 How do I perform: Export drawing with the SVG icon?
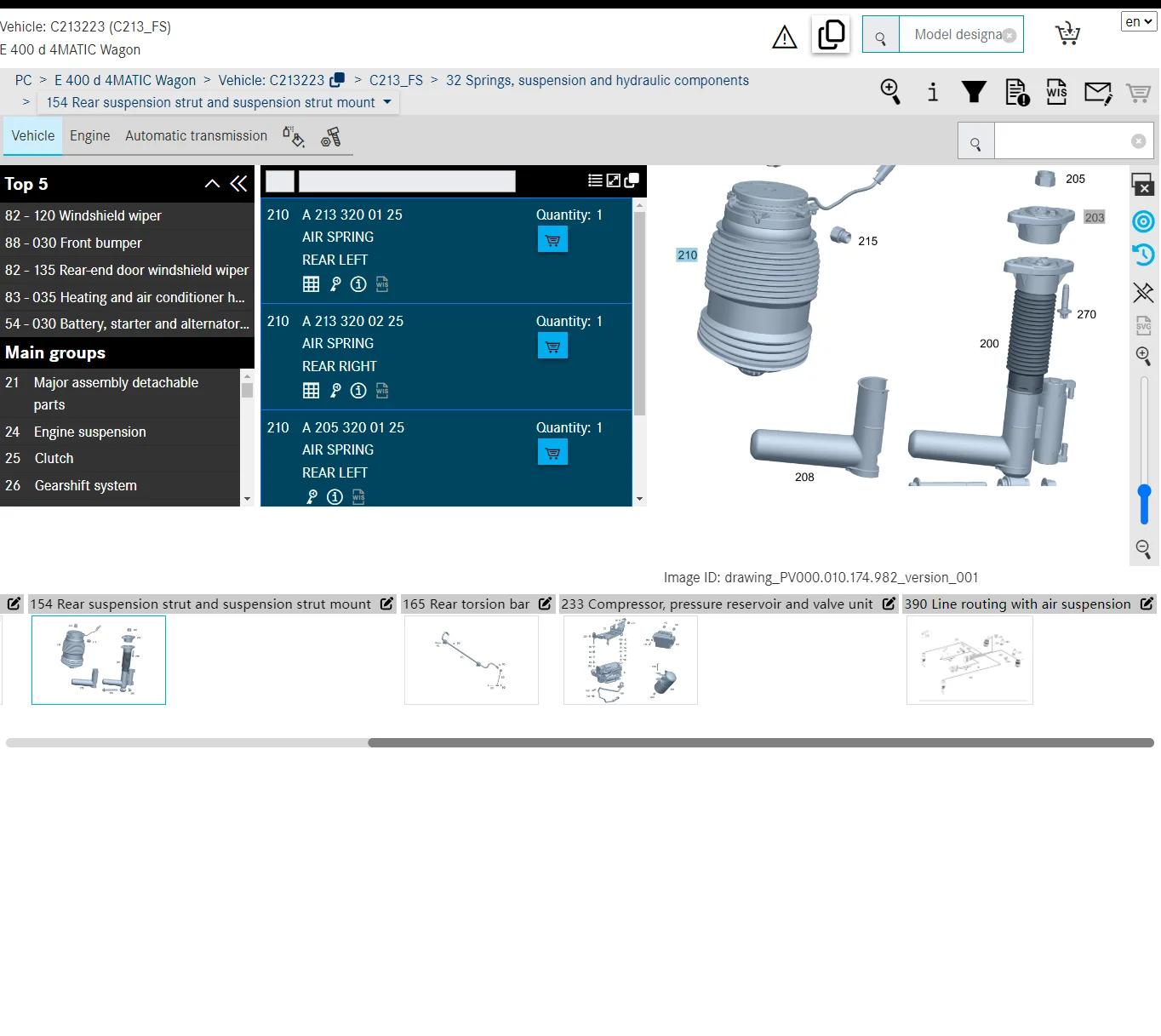coord(1143,325)
